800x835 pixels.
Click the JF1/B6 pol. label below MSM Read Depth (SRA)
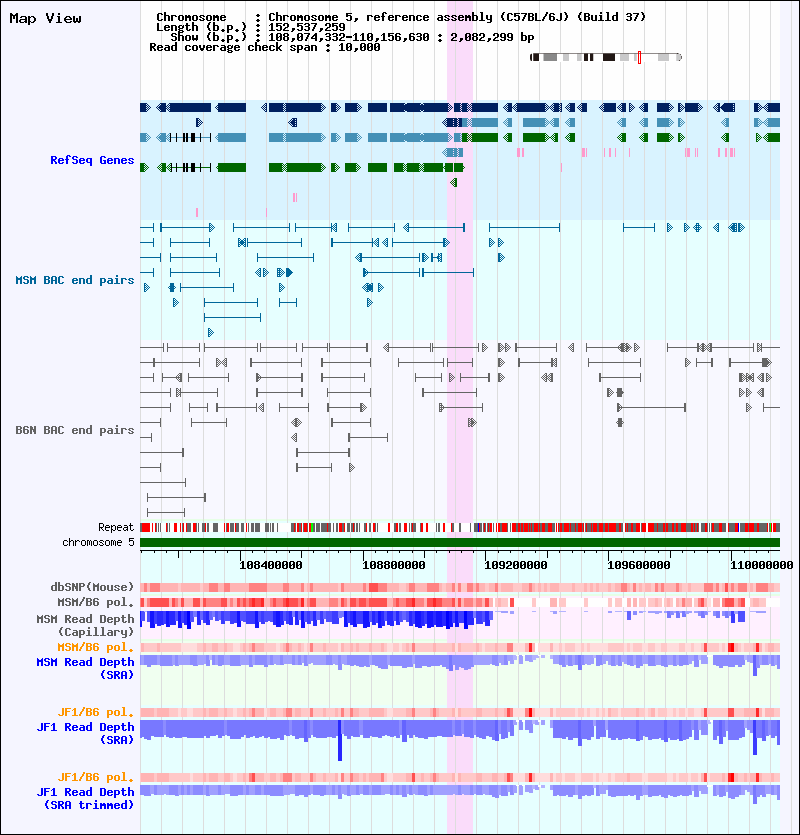click(96, 713)
